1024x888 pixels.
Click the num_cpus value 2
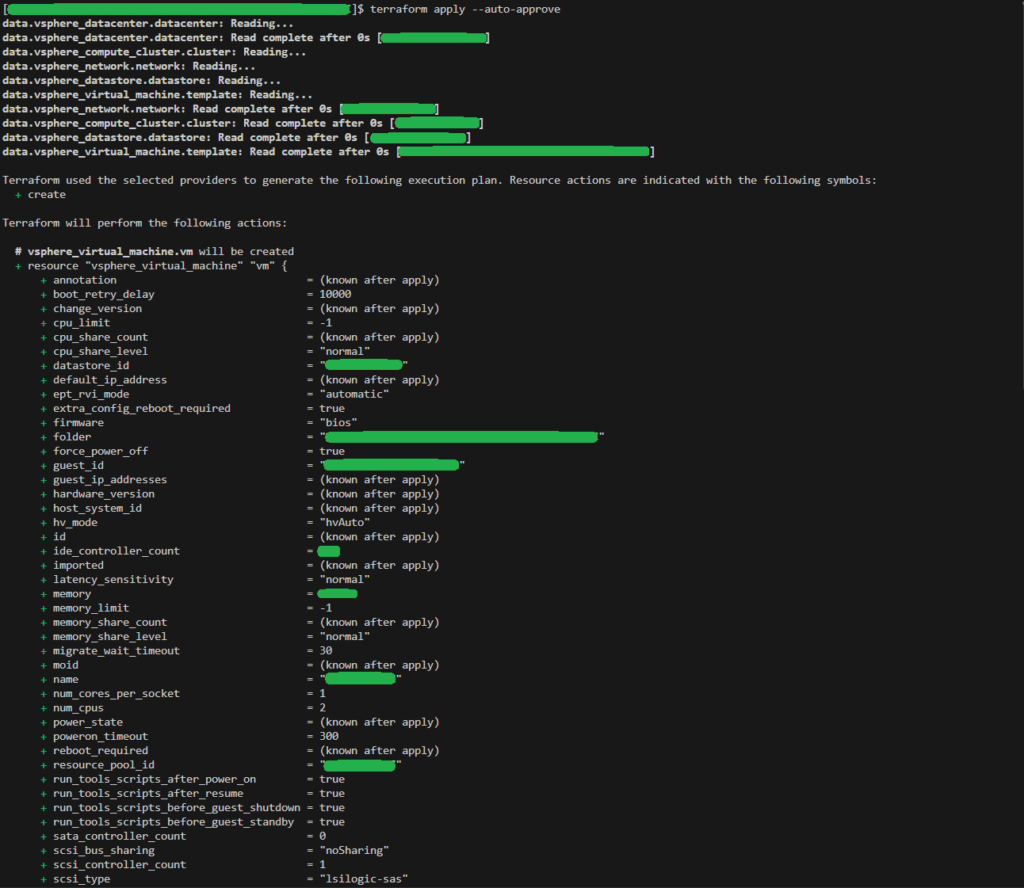click(x=327, y=707)
